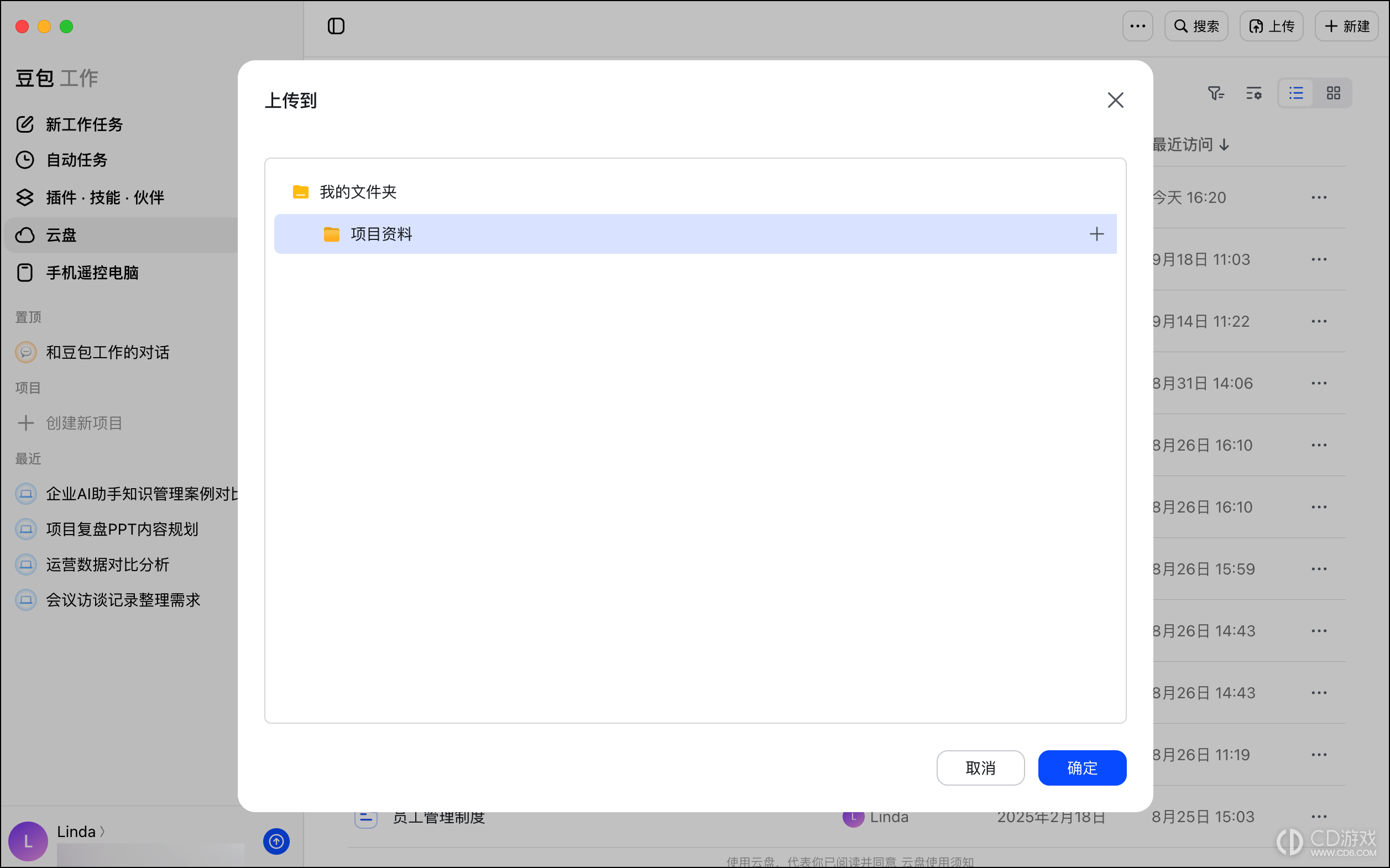The image size is (1390, 868).
Task: Add new subfolder under 项目资料
Action: pyautogui.click(x=1096, y=234)
